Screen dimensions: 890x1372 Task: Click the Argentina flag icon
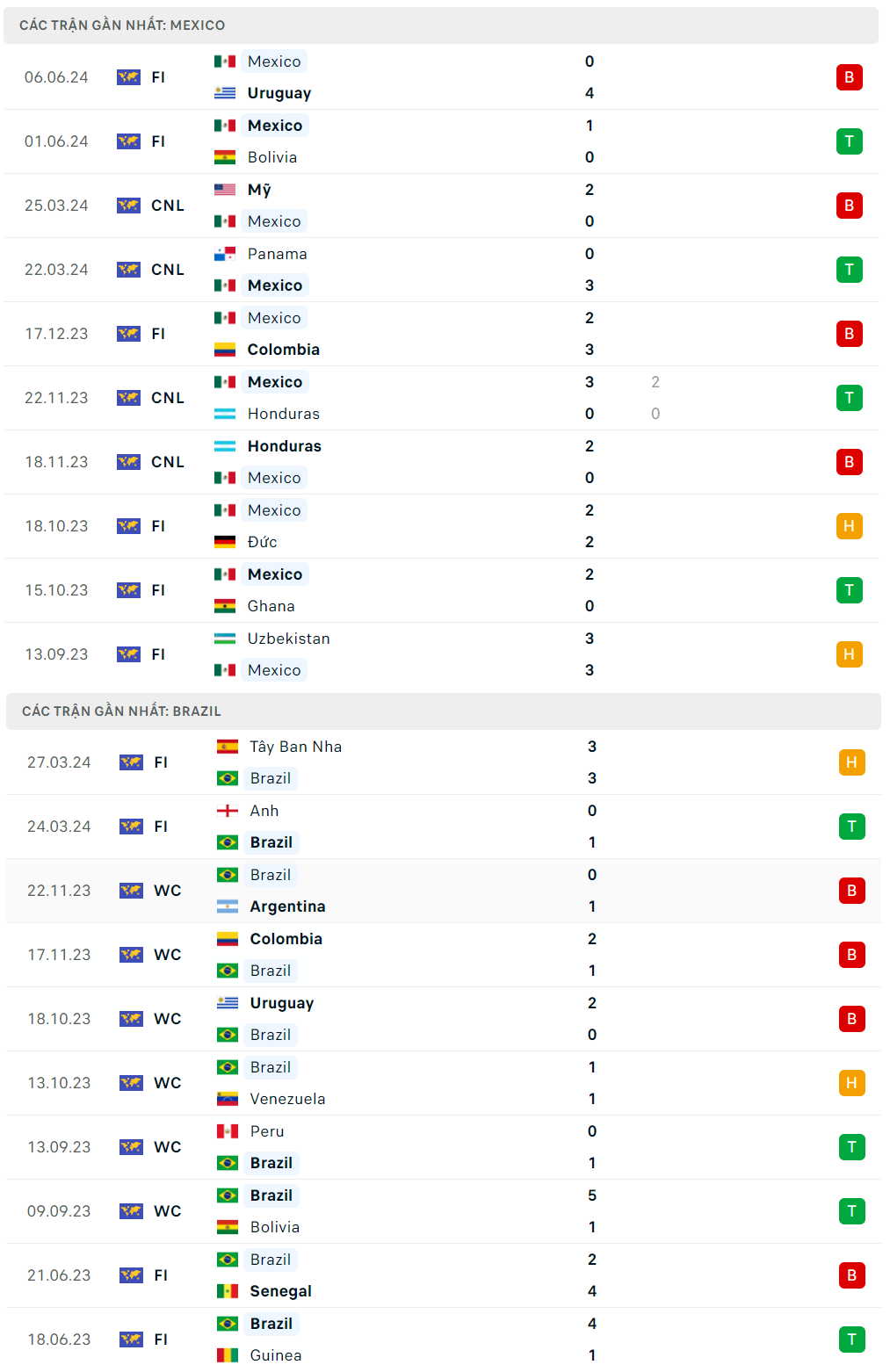pyautogui.click(x=228, y=906)
